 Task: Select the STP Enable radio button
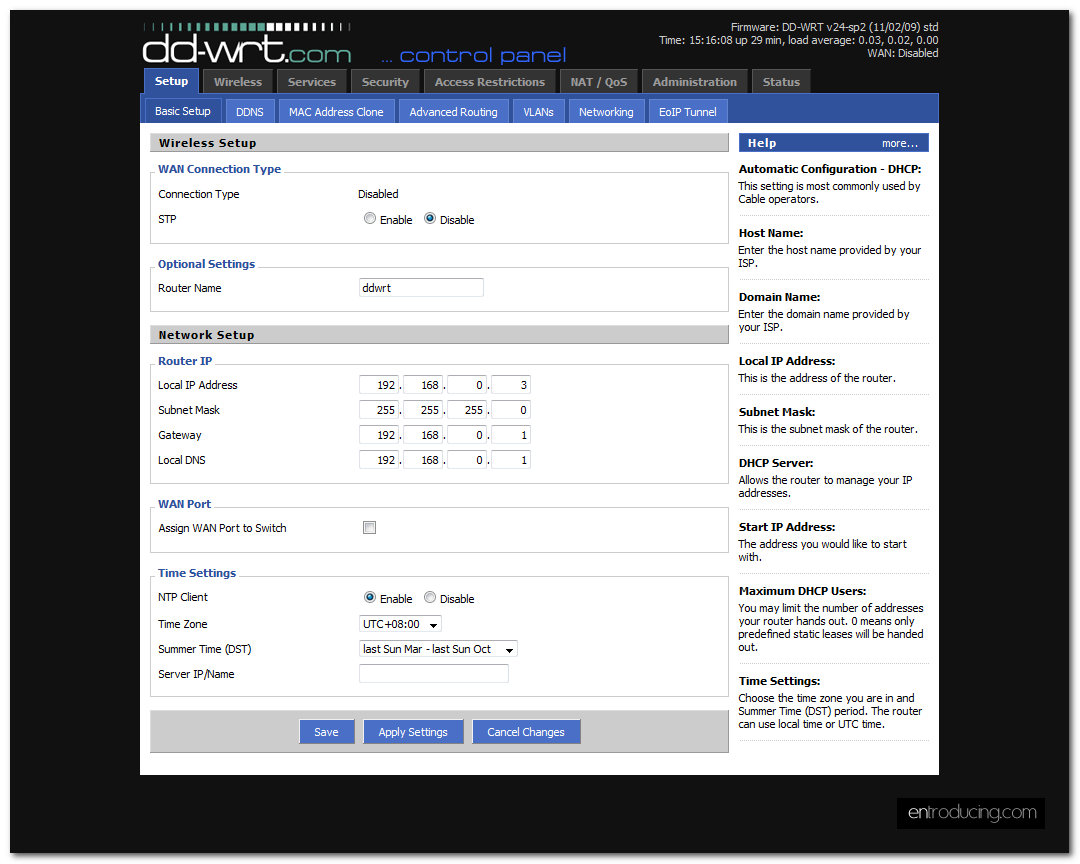point(370,218)
